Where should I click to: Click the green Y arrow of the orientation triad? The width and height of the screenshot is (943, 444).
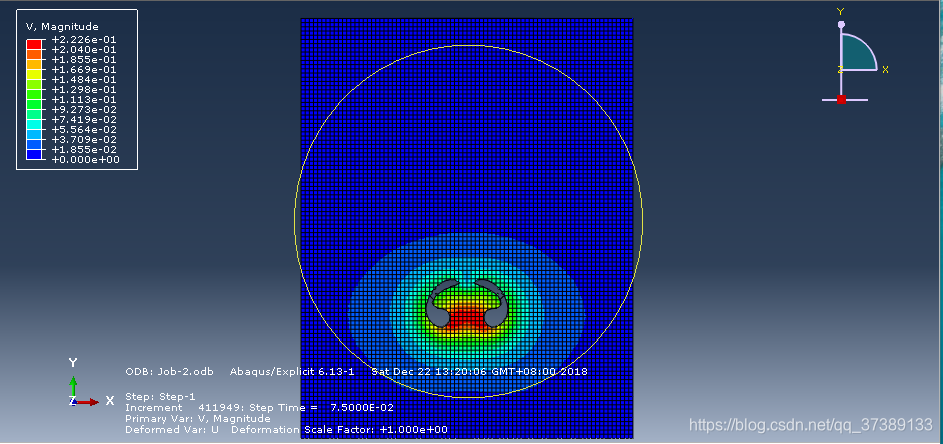coord(73,384)
